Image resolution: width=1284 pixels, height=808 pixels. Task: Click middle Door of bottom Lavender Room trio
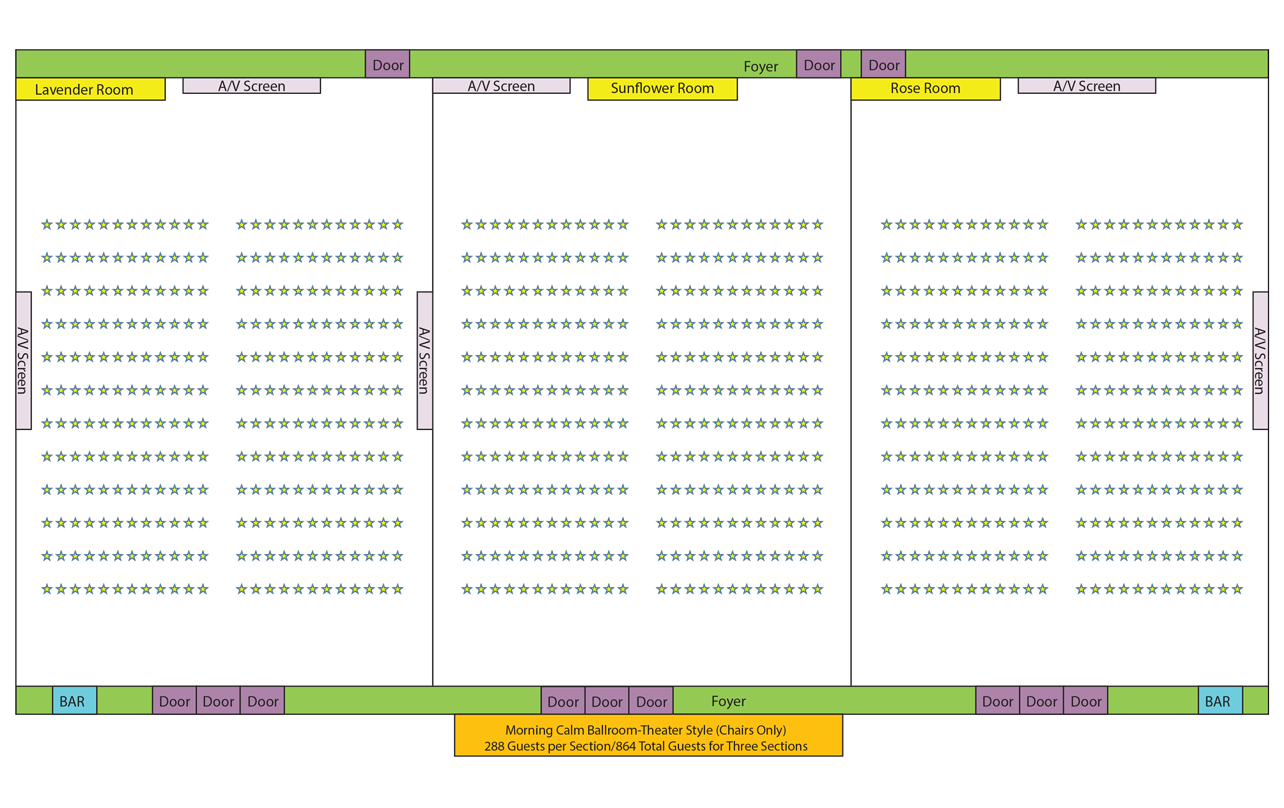218,701
